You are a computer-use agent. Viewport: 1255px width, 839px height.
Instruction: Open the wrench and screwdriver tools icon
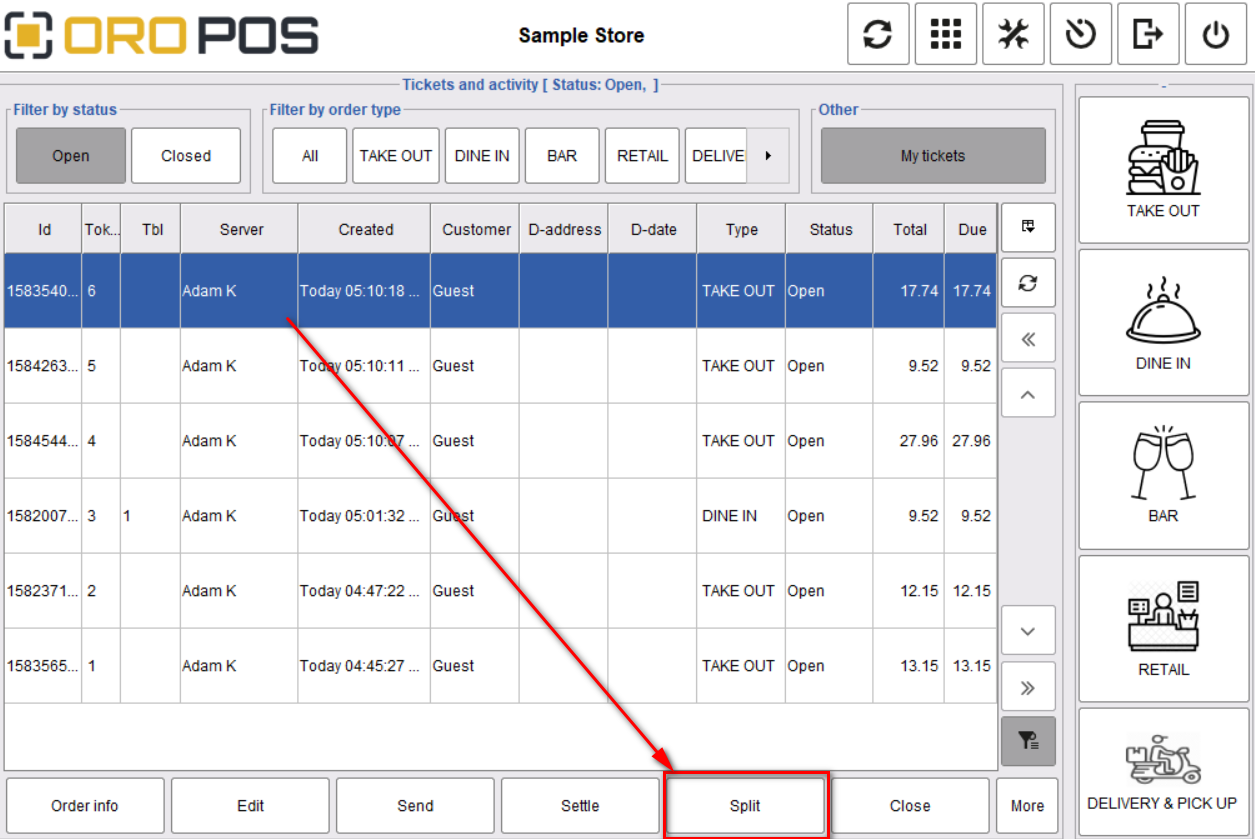coord(1013,35)
